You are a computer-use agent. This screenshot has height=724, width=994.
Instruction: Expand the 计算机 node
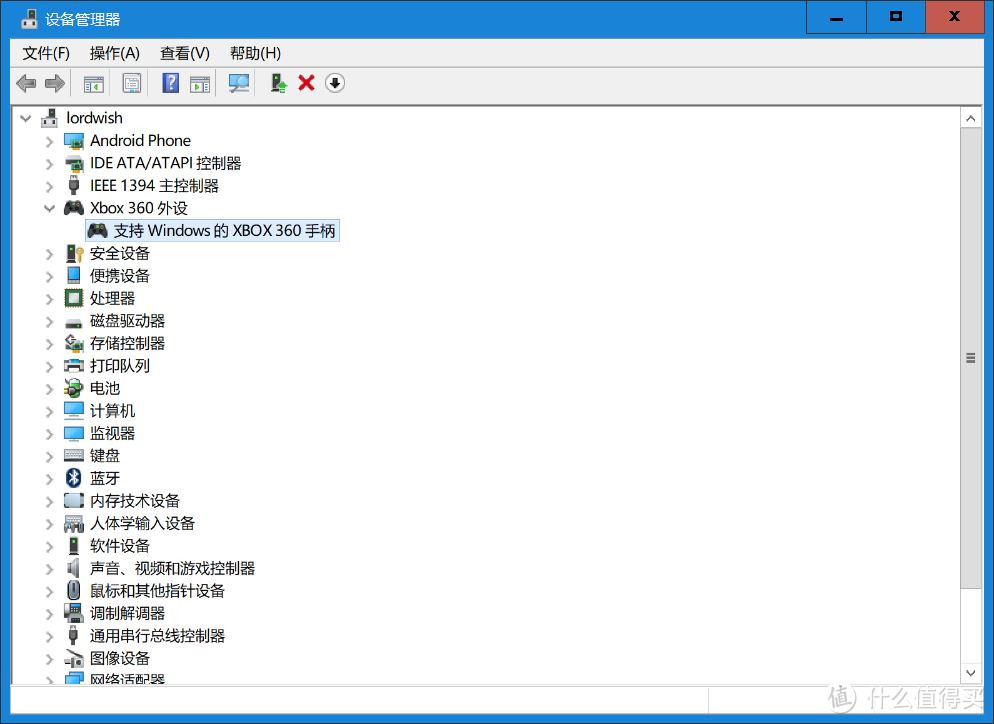pos(49,411)
